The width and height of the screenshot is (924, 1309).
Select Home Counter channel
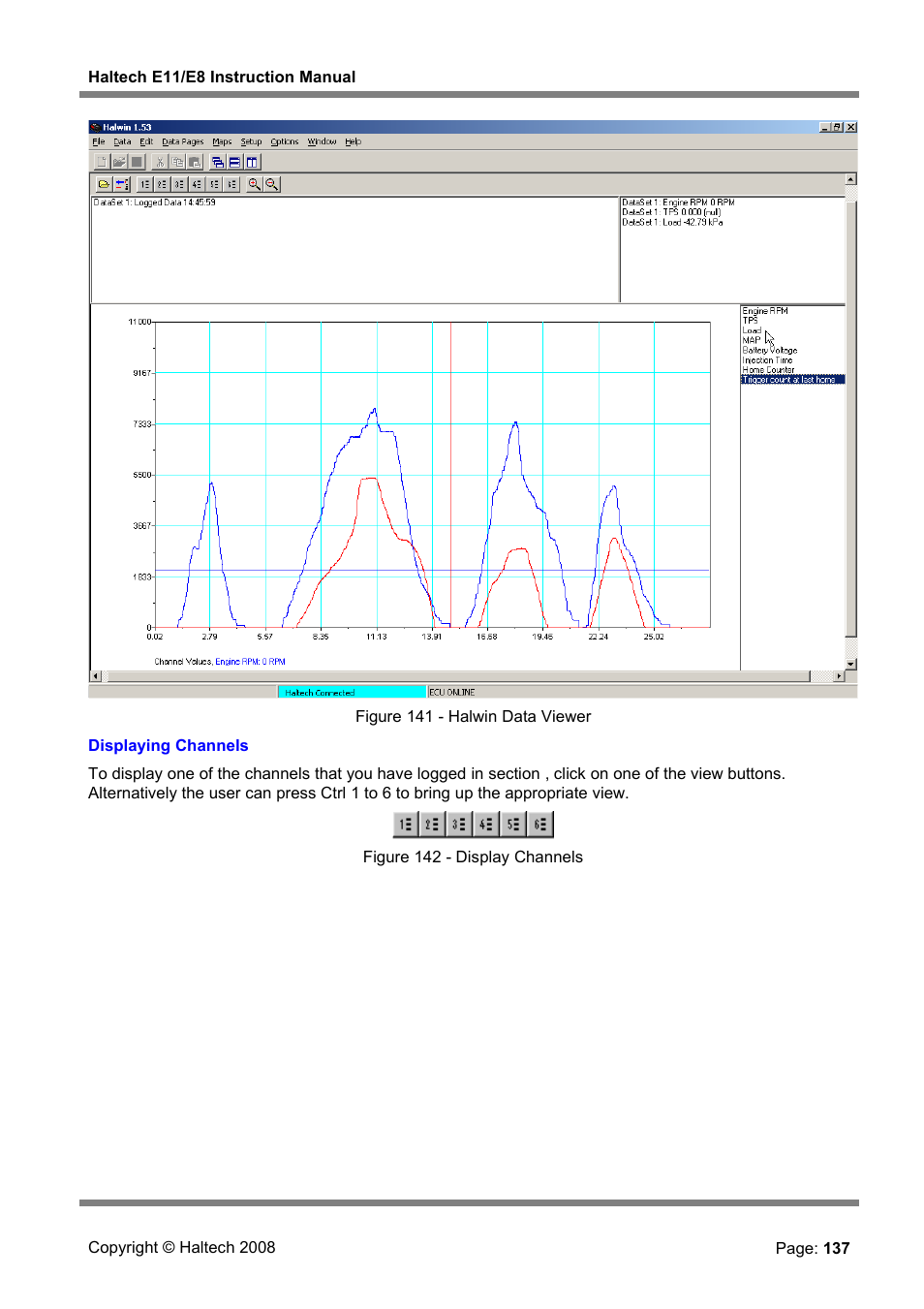(x=768, y=370)
